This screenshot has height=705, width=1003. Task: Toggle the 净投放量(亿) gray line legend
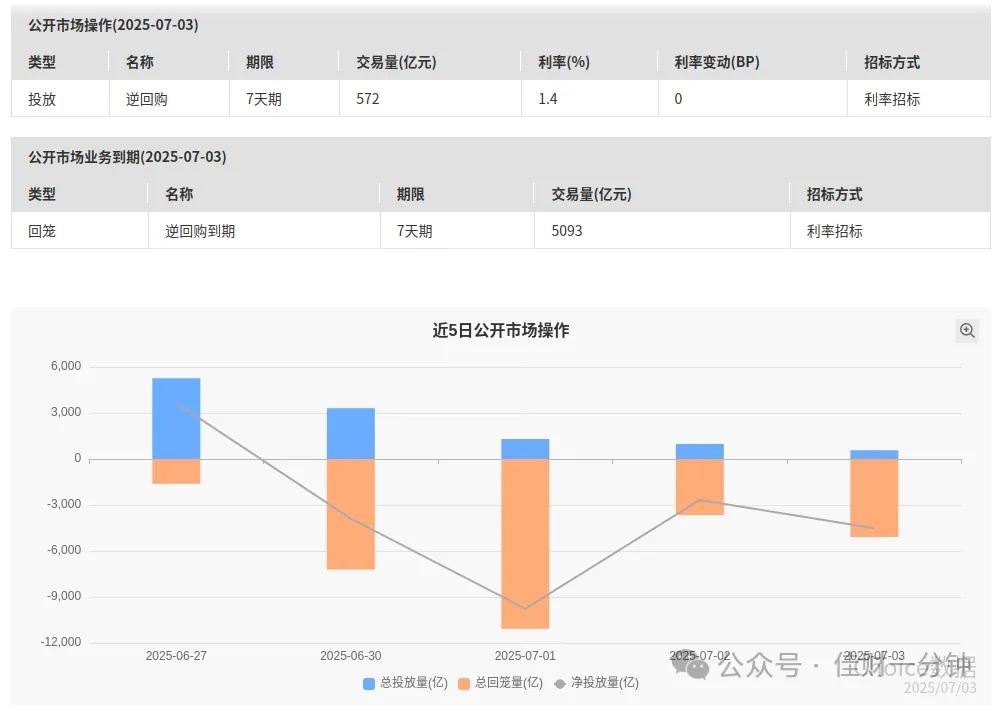596,683
